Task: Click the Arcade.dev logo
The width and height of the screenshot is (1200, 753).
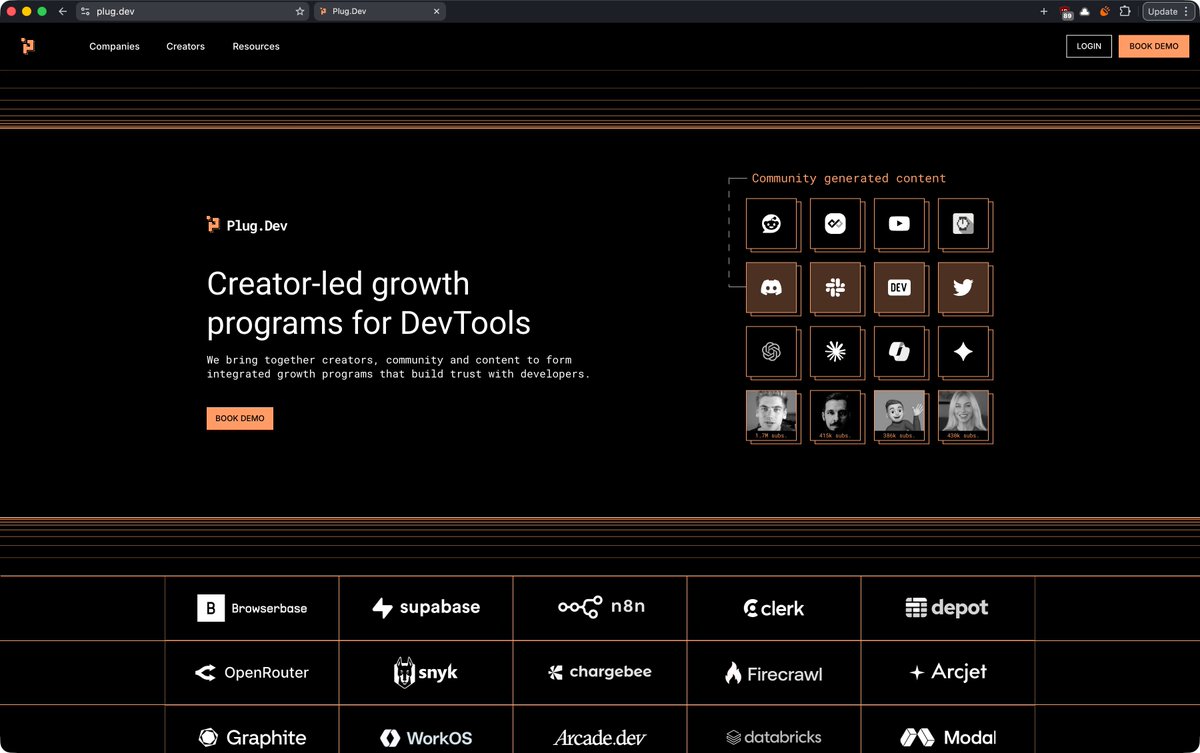Action: pyautogui.click(x=600, y=738)
